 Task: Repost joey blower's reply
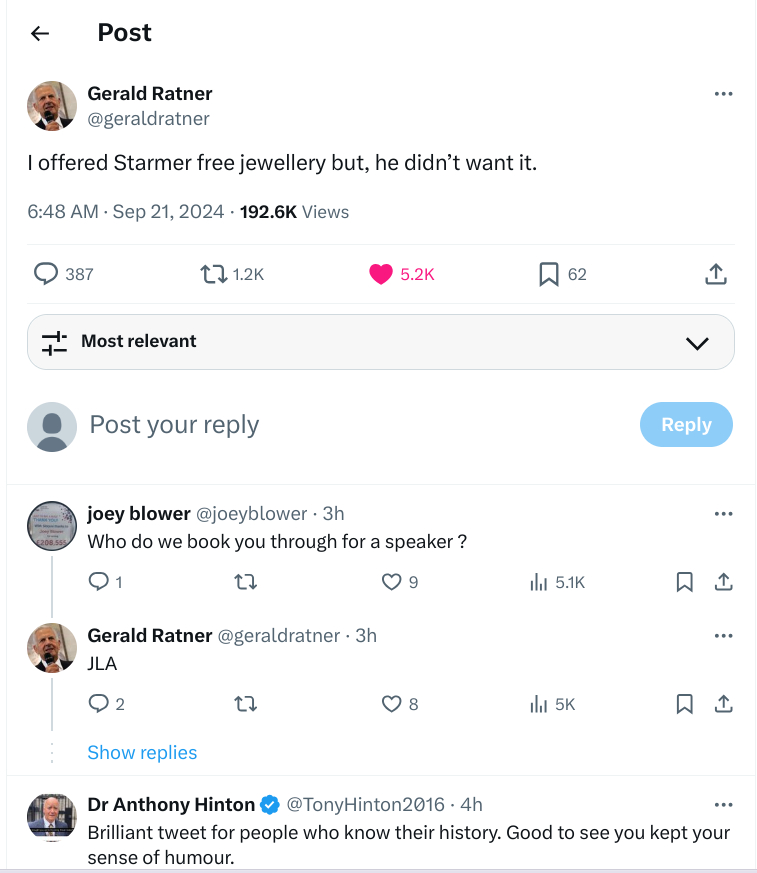(x=245, y=582)
